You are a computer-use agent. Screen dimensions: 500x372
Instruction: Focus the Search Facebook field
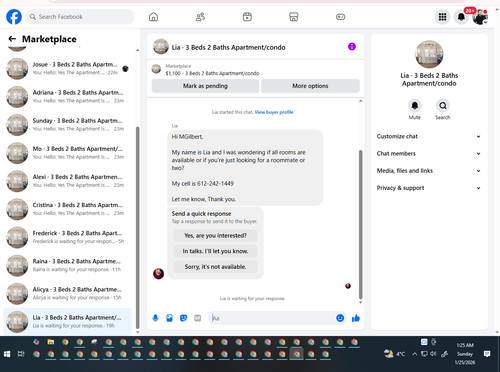coord(80,17)
